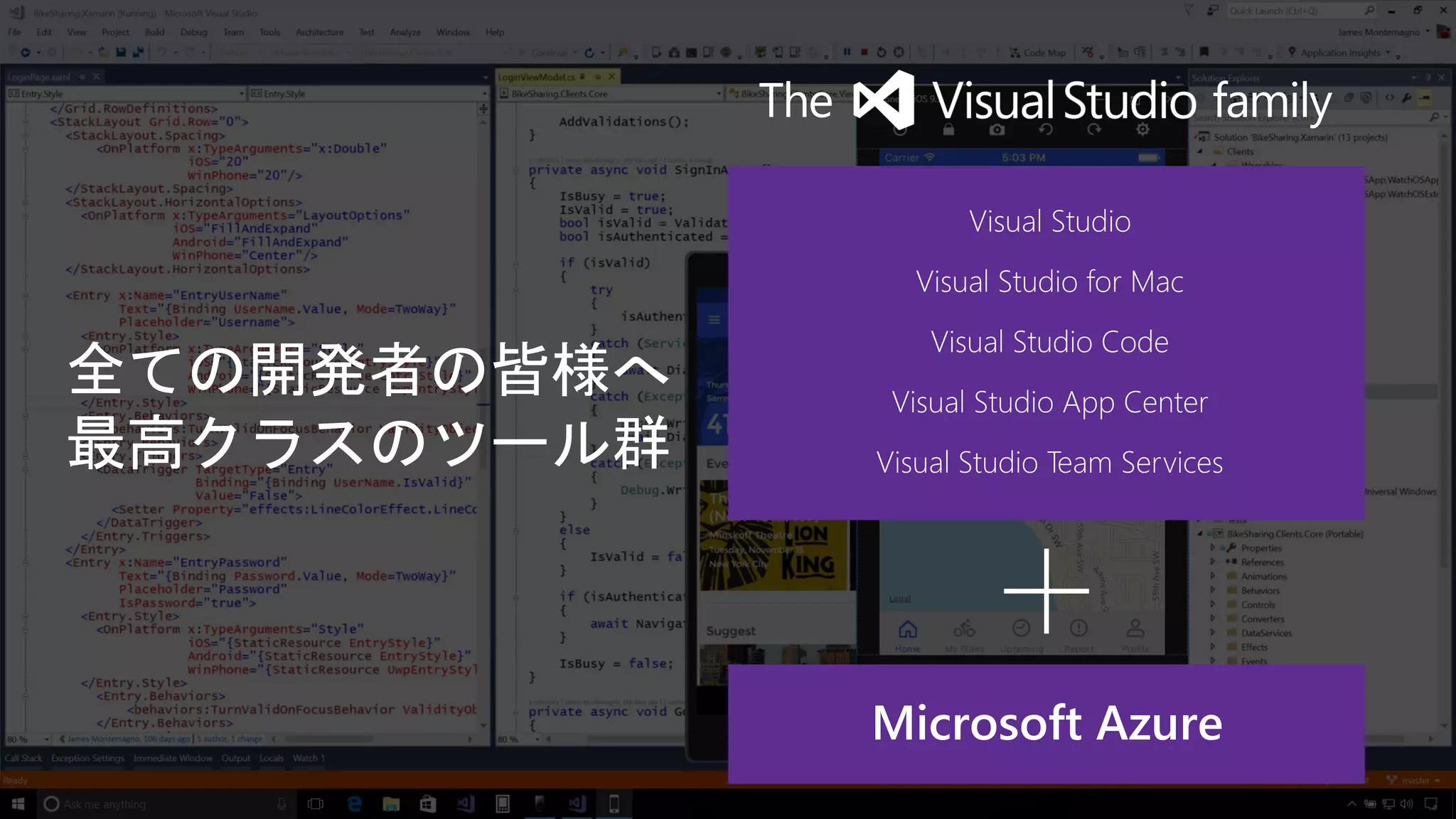The width and height of the screenshot is (1456, 819).
Task: Open the BikeSharing.Clients.Core scope dropdown
Action: pyautogui.click(x=611, y=94)
